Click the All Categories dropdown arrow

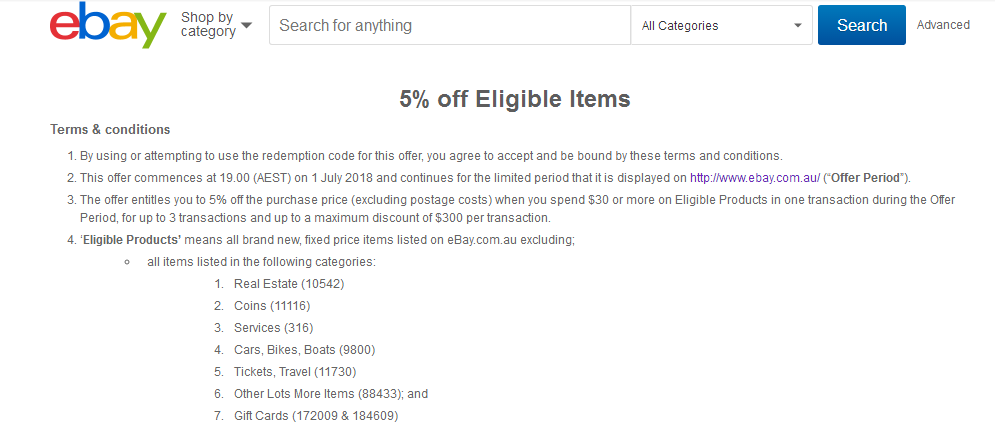pyautogui.click(x=798, y=26)
